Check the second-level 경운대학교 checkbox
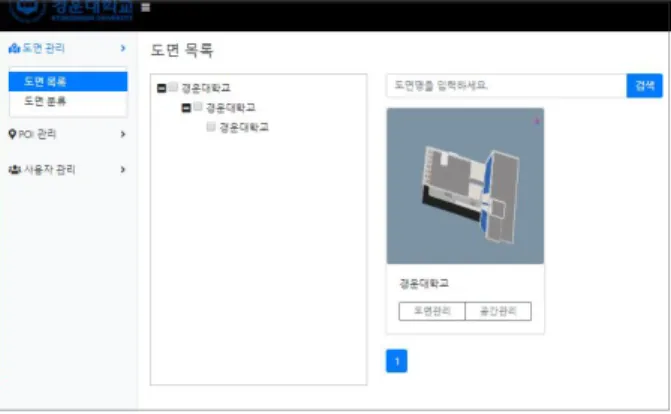 (198, 107)
